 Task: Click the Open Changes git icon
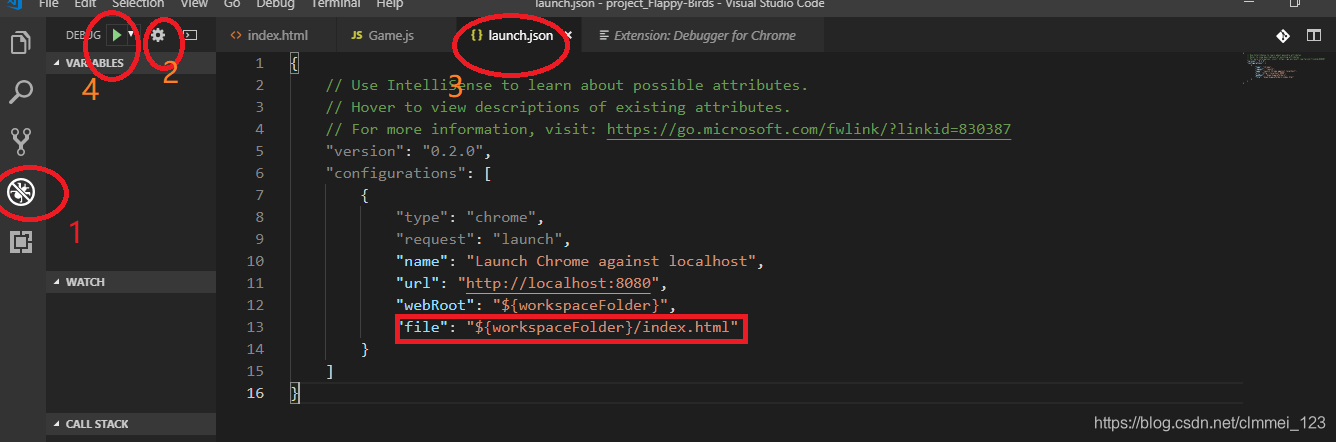(1284, 36)
